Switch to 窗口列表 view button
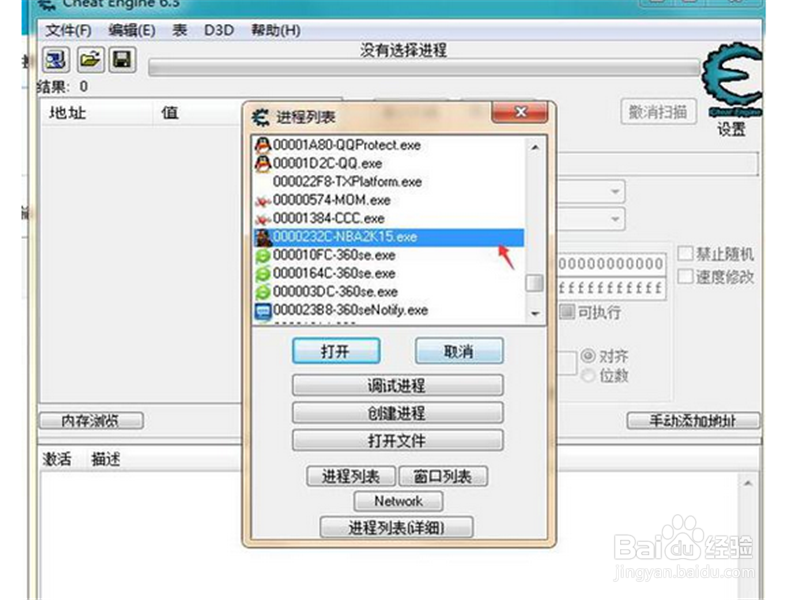This screenshot has width=800, height=600. [x=443, y=476]
